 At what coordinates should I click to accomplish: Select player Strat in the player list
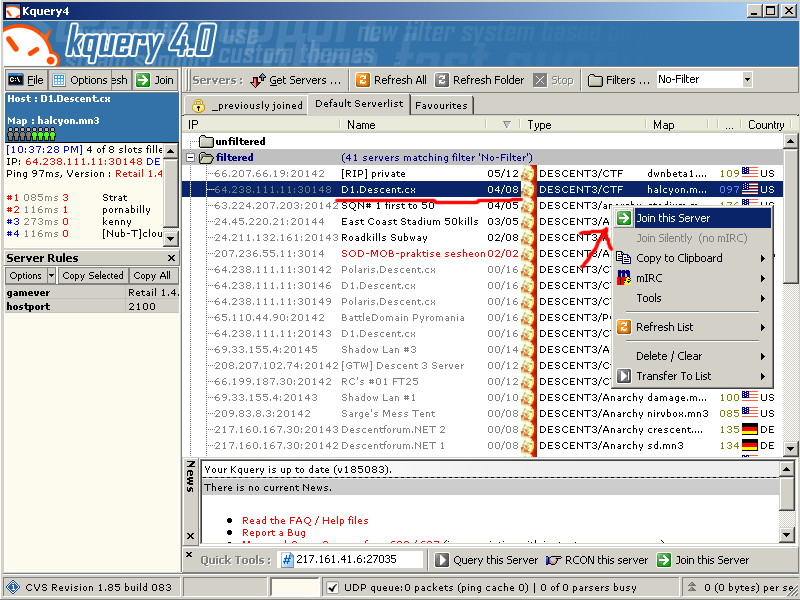point(115,198)
